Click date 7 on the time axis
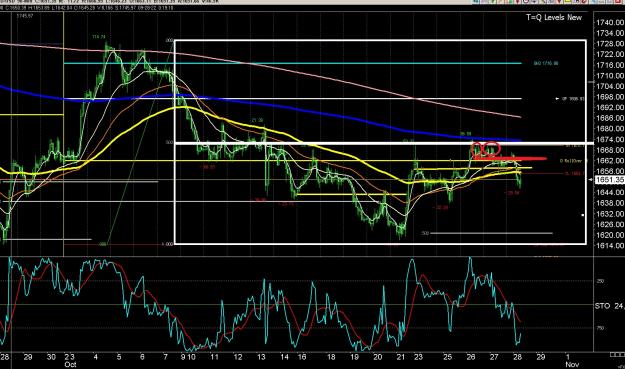Viewport: 625px width, 369px height. pyautogui.click(x=165, y=357)
